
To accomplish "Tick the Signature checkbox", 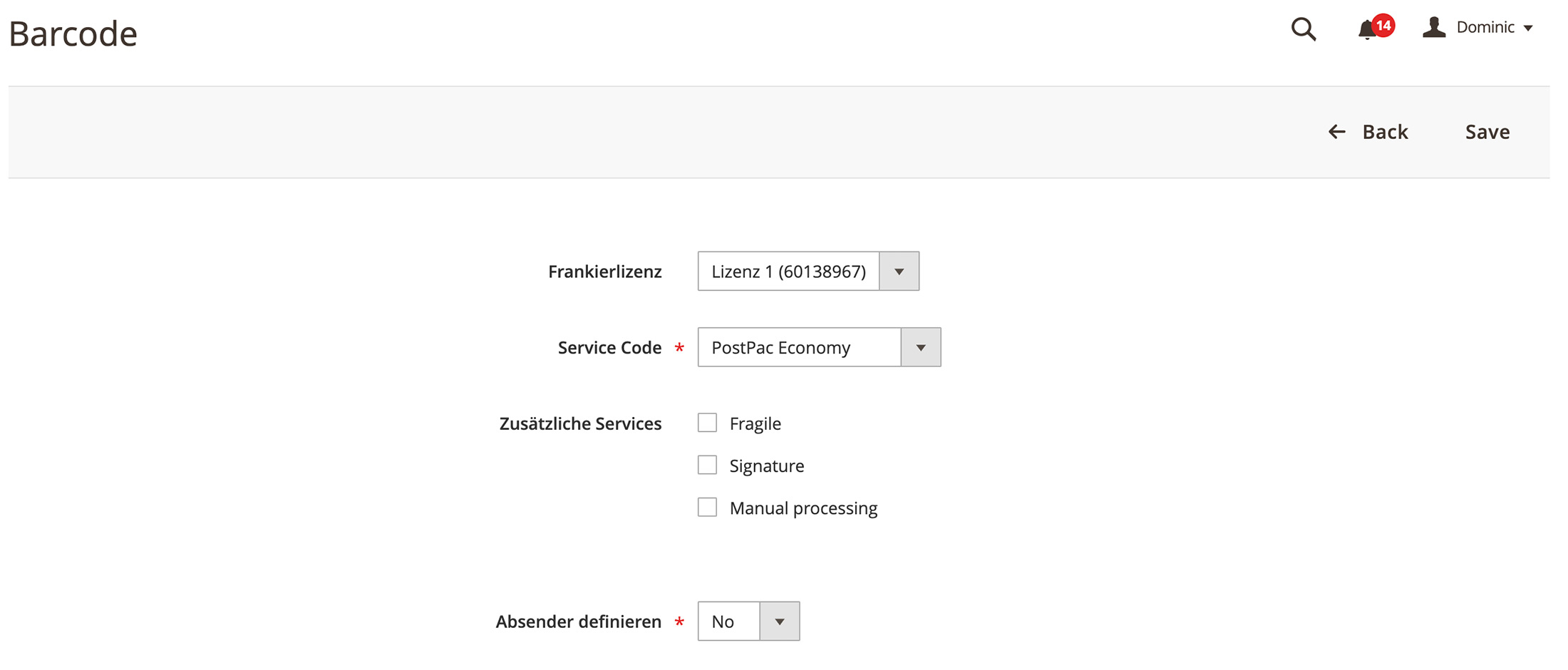I will pyautogui.click(x=707, y=465).
